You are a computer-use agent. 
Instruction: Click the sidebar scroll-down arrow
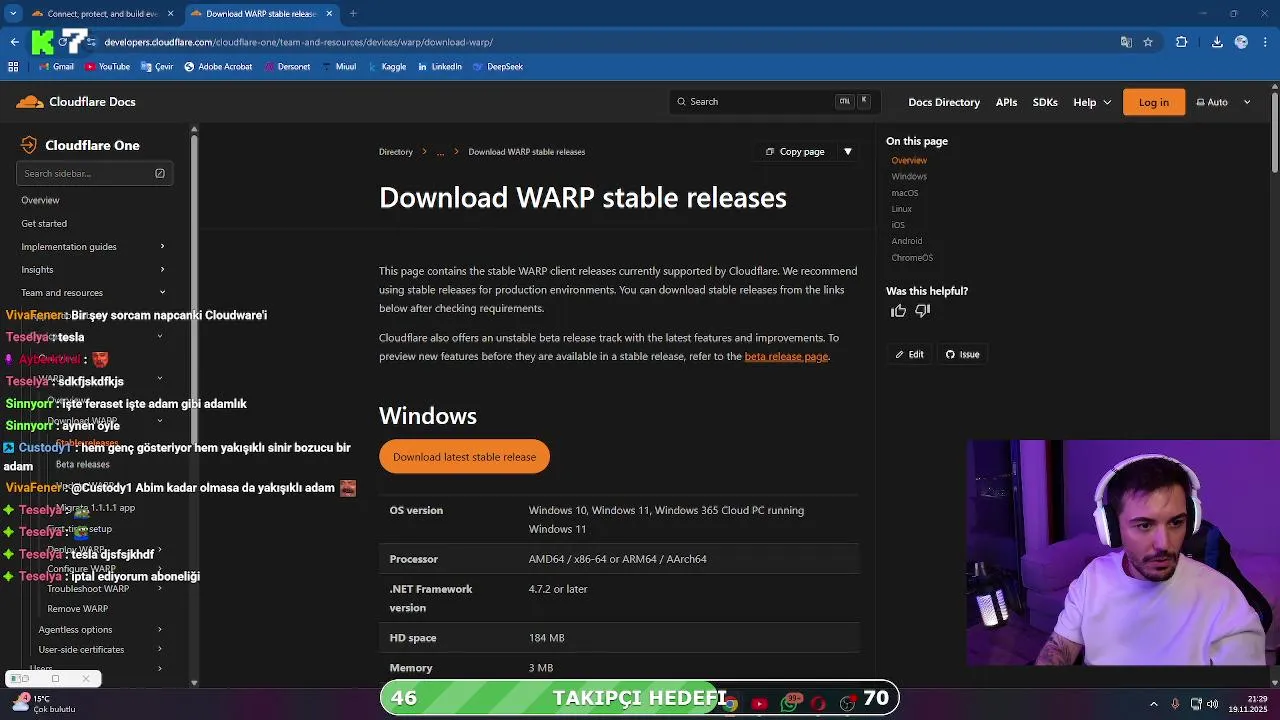point(194,683)
